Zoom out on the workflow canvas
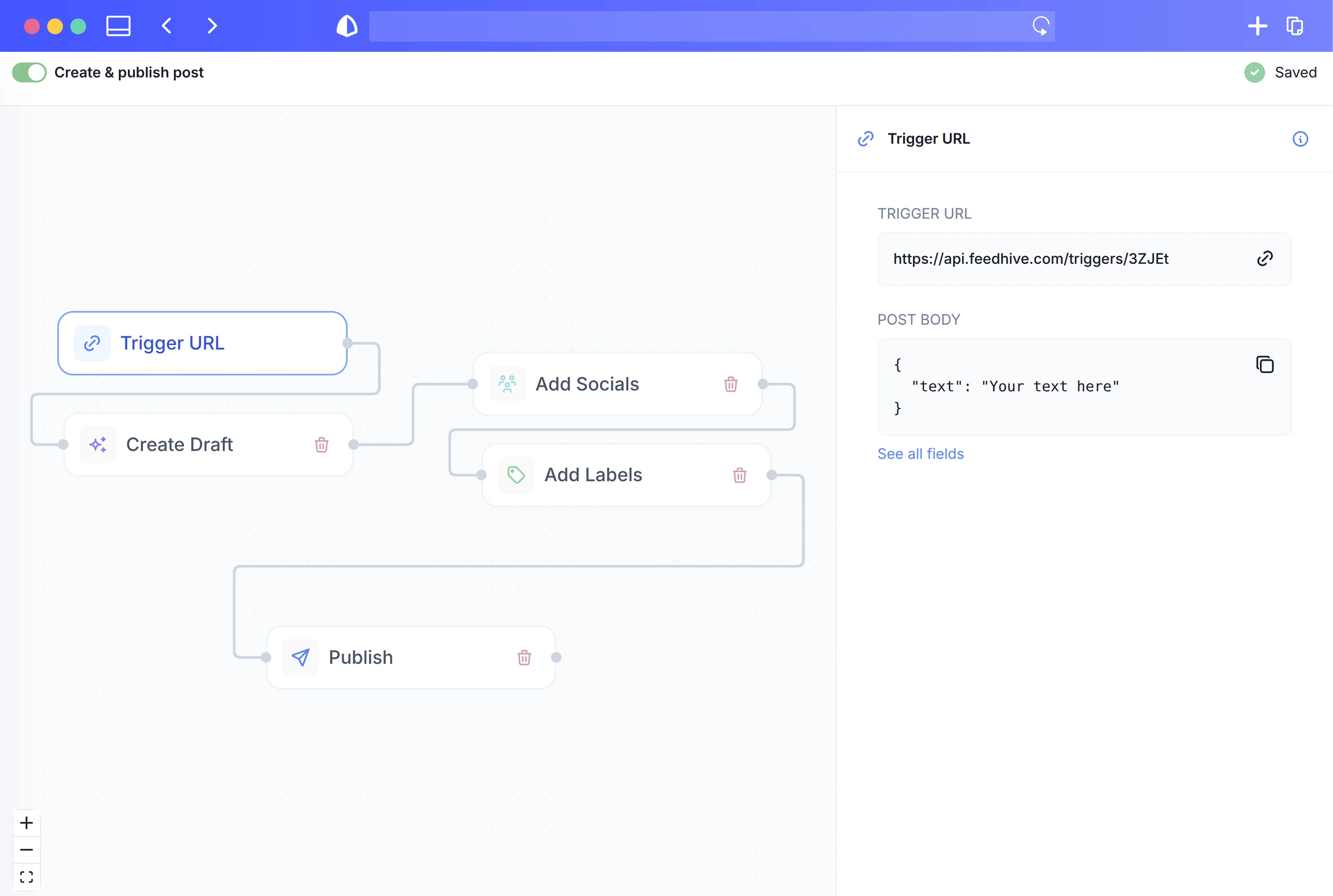 (26, 850)
